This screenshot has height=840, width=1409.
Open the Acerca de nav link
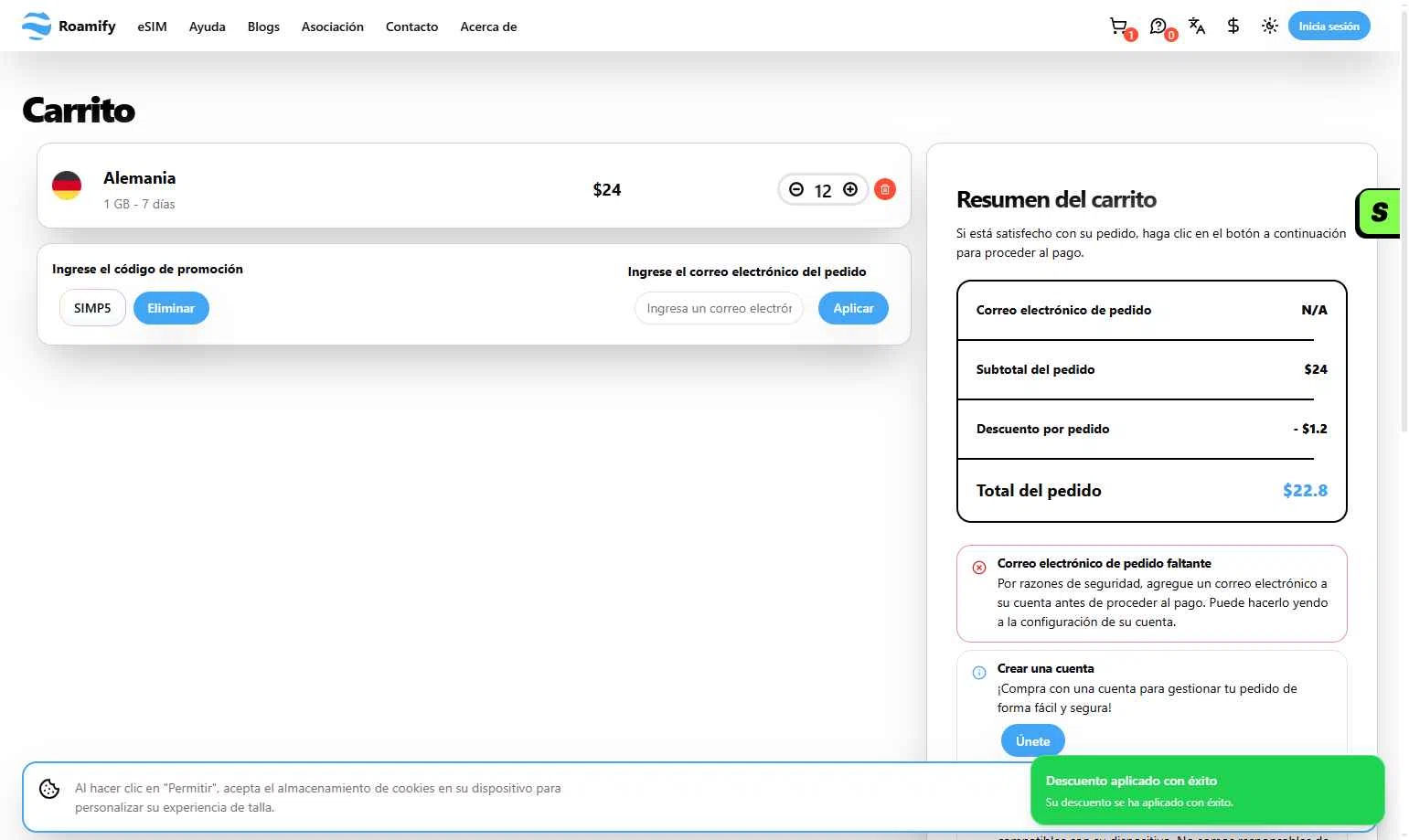pyautogui.click(x=488, y=27)
